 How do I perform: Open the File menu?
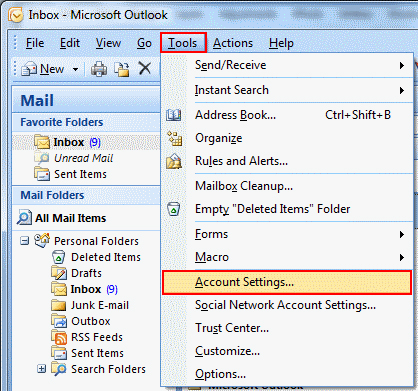[35, 43]
